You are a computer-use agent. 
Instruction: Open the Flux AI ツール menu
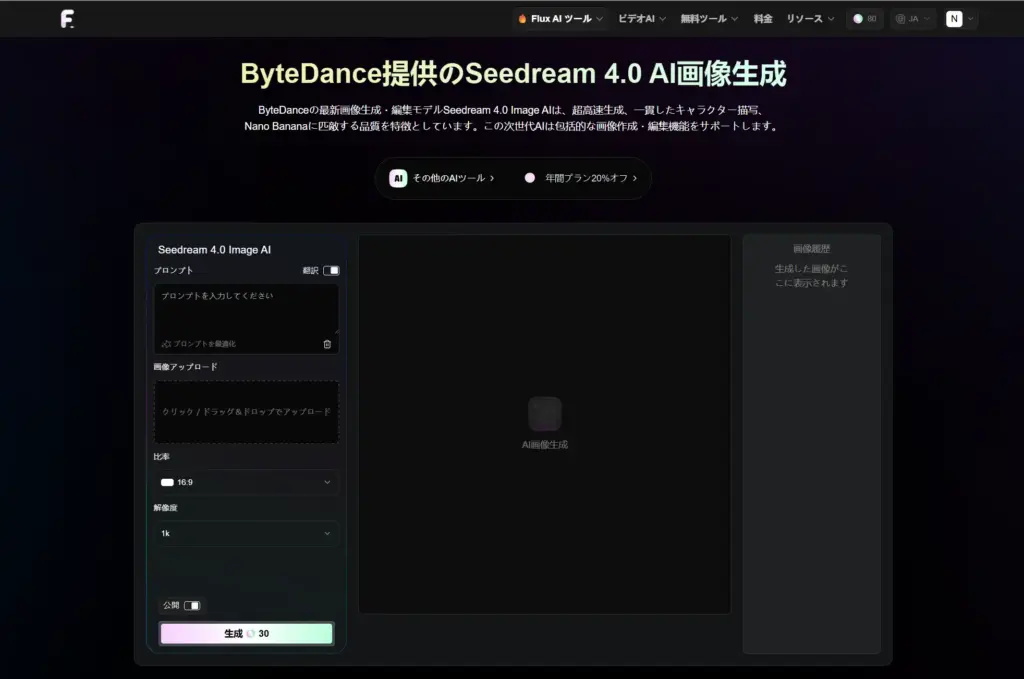tap(560, 19)
